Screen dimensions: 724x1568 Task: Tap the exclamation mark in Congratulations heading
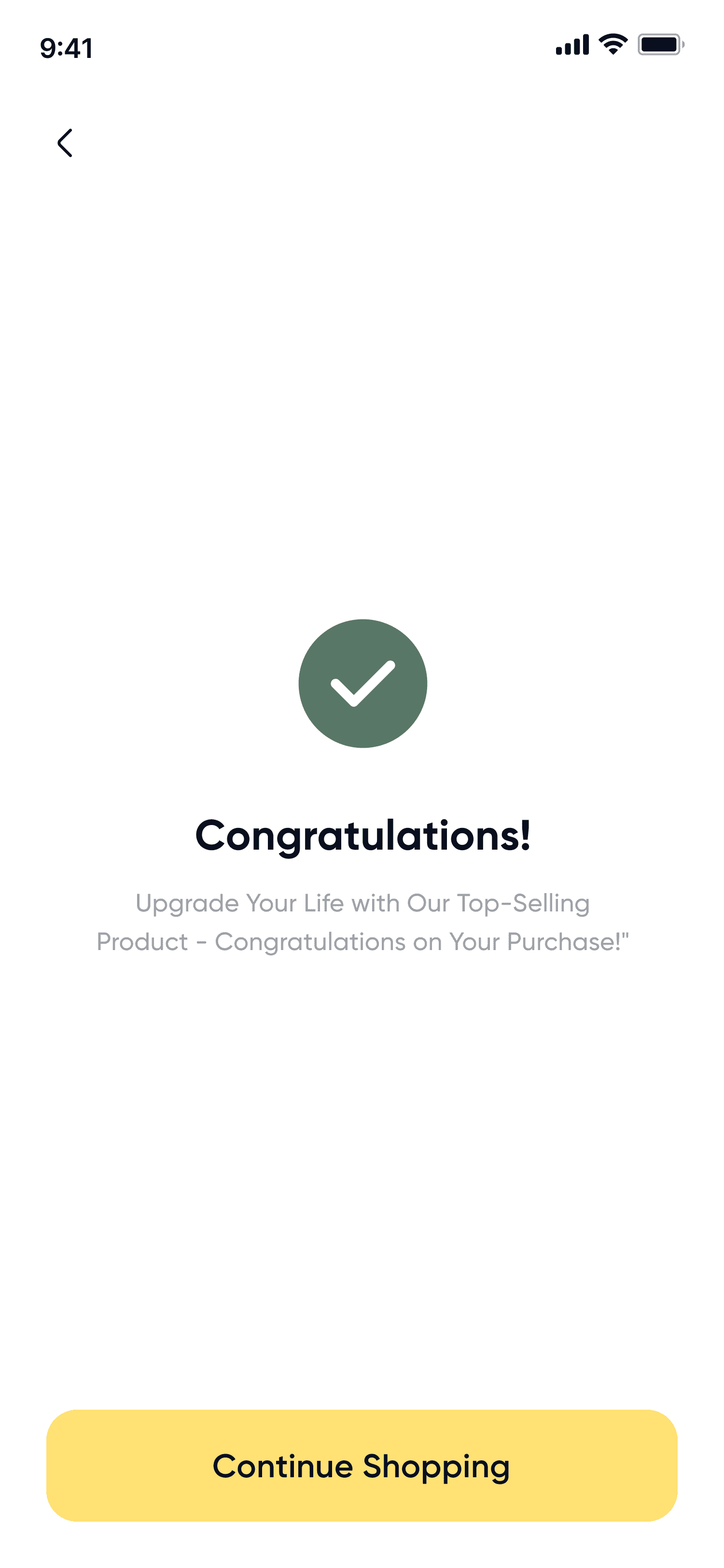[x=525, y=835]
